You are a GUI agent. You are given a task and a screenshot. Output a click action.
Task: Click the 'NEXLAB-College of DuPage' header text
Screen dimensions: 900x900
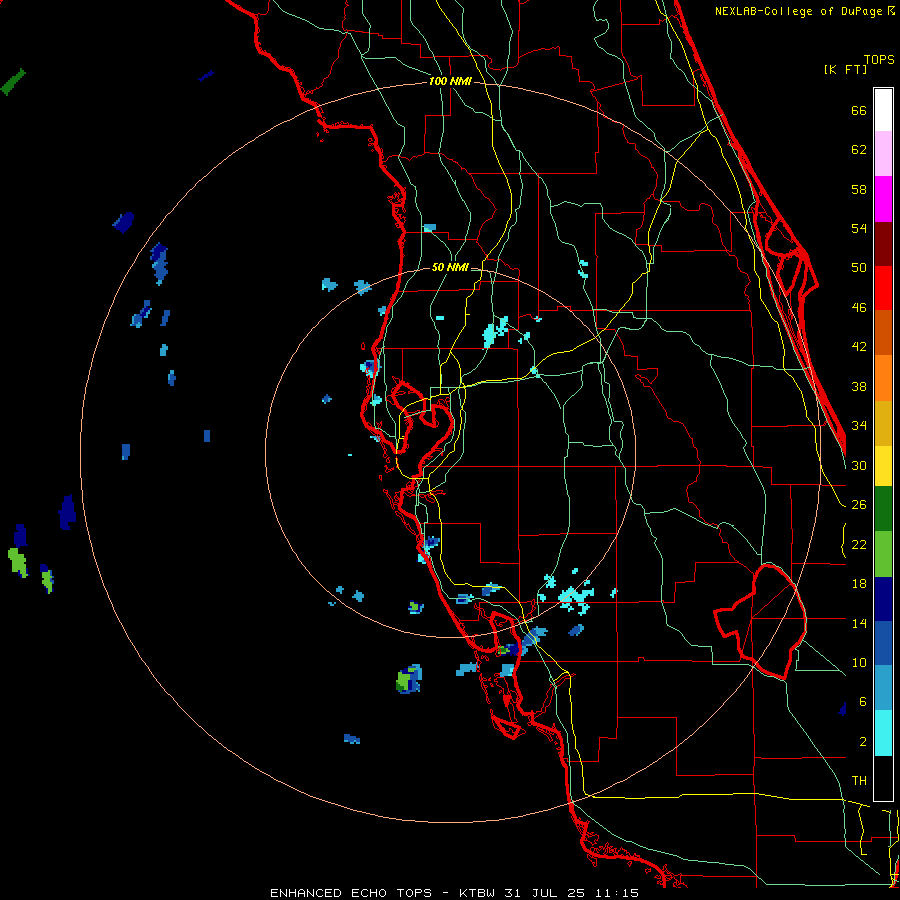point(800,11)
